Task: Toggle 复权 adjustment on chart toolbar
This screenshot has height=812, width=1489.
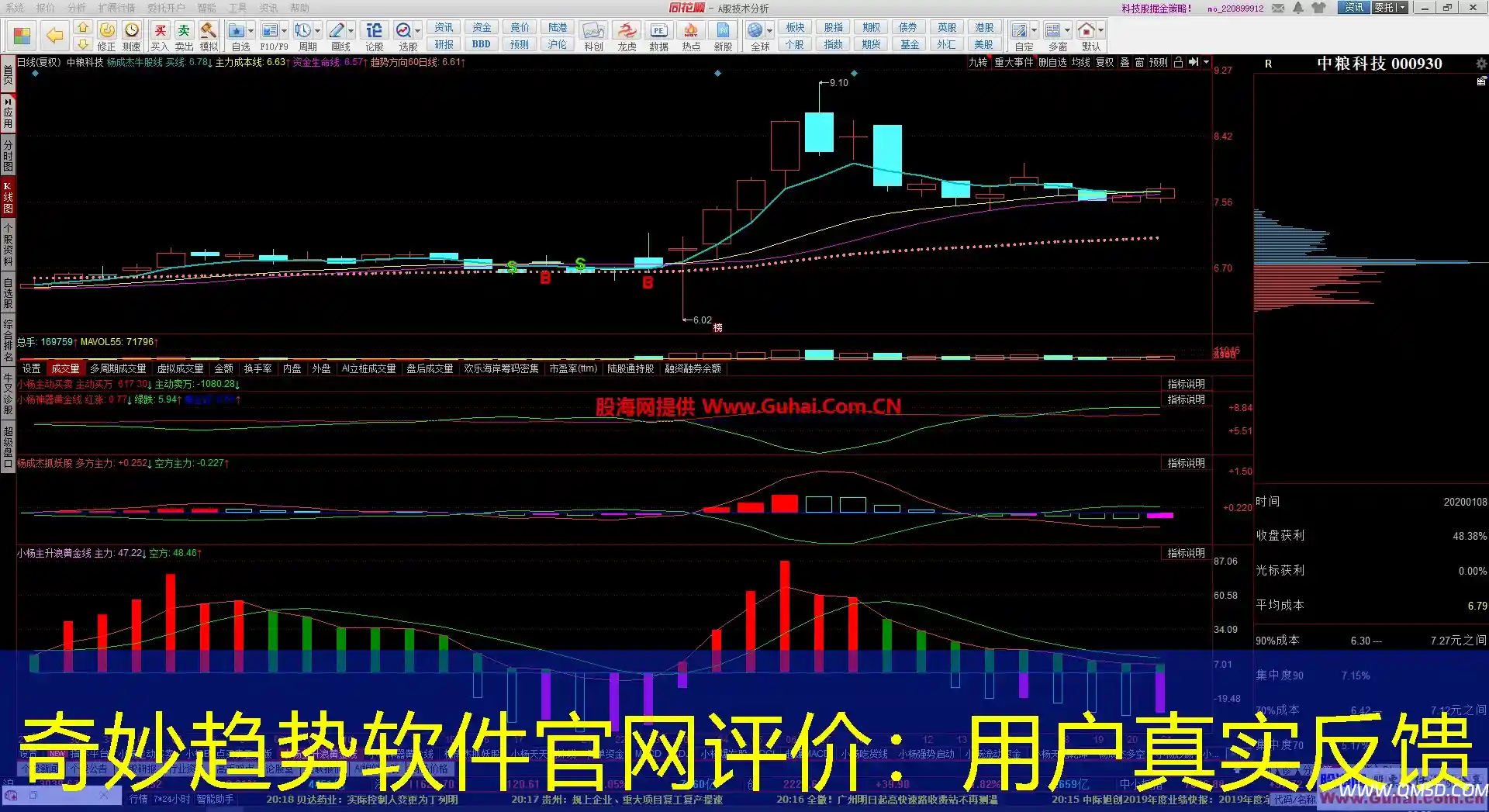Action: click(1104, 62)
